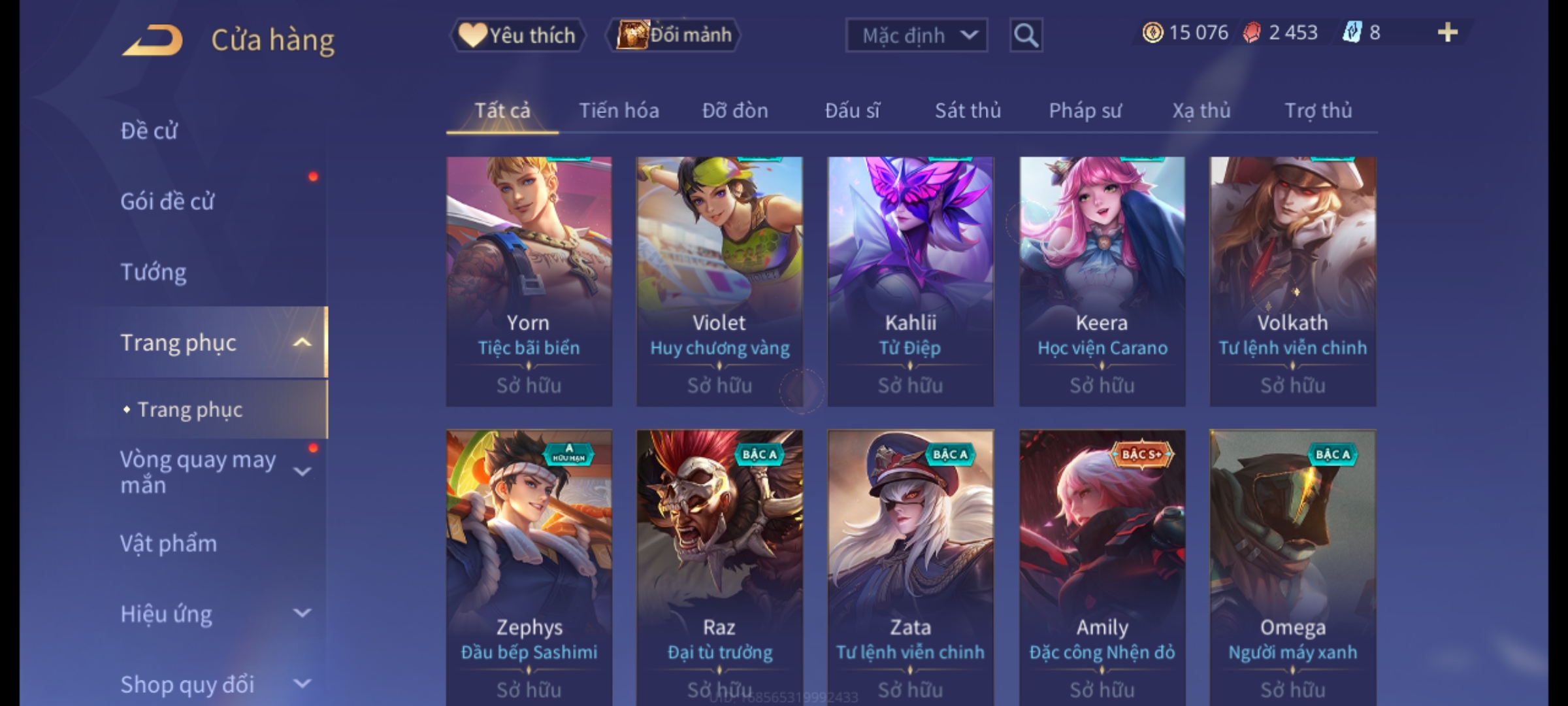Expand the Hiệu ứng sidebar section
This screenshot has width=1568, height=706.
[x=302, y=613]
